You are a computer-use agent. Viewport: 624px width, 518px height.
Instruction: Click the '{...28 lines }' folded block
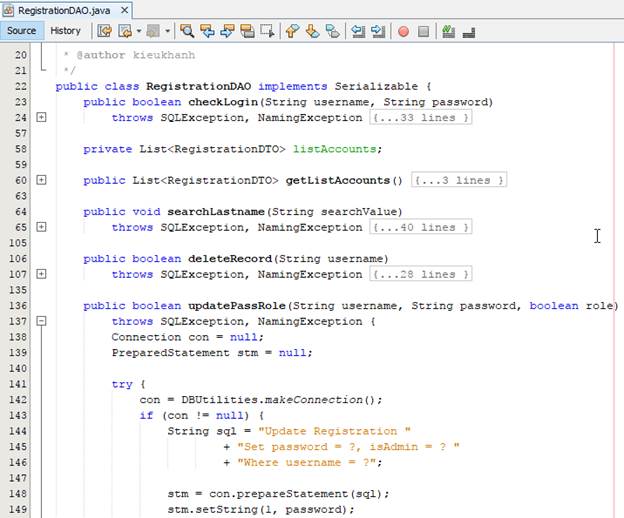pyautogui.click(x=421, y=274)
